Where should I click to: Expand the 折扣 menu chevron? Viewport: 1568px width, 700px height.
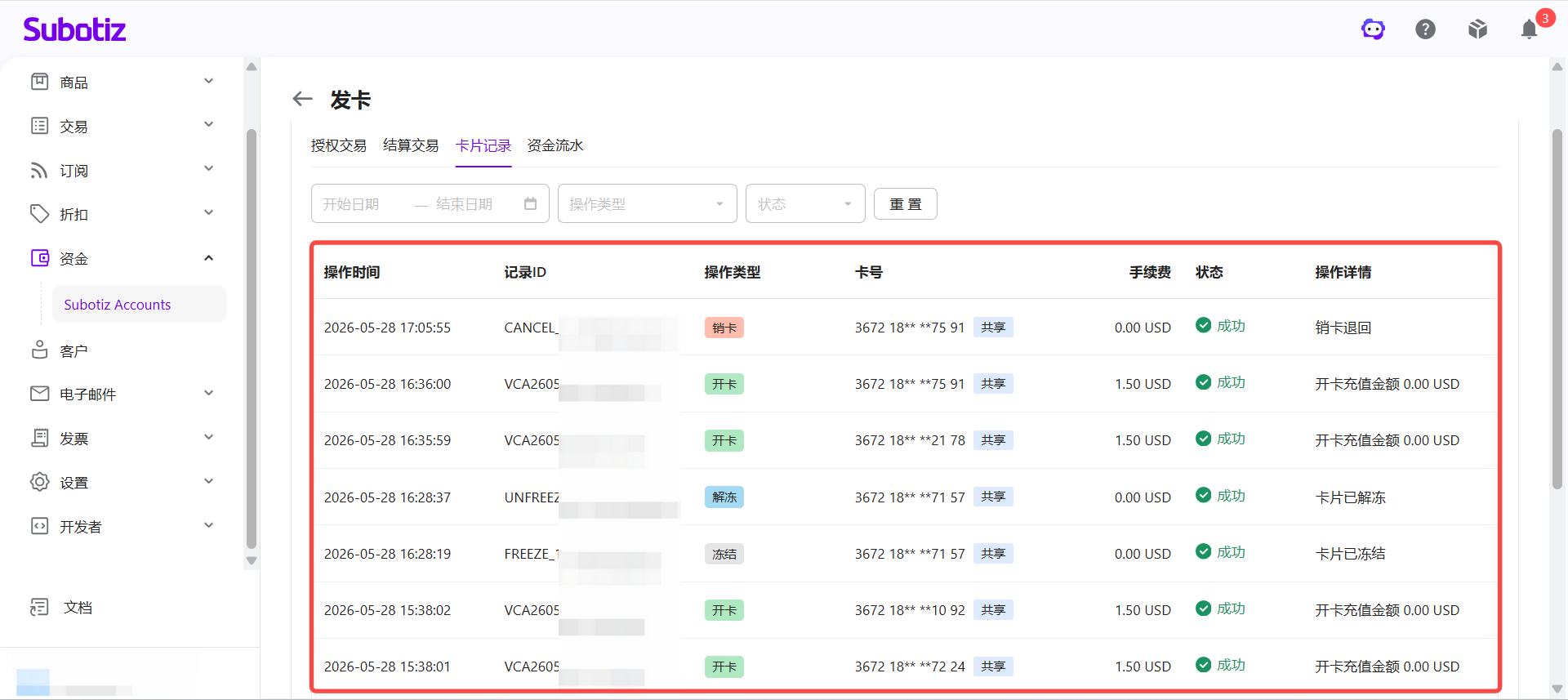point(208,212)
